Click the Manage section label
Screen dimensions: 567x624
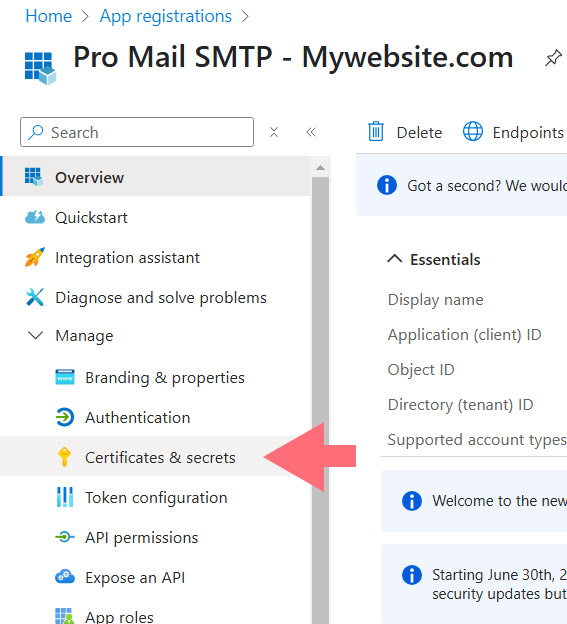(x=84, y=336)
